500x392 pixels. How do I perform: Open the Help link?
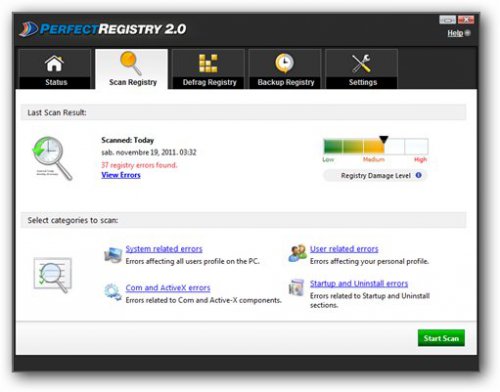(x=455, y=33)
